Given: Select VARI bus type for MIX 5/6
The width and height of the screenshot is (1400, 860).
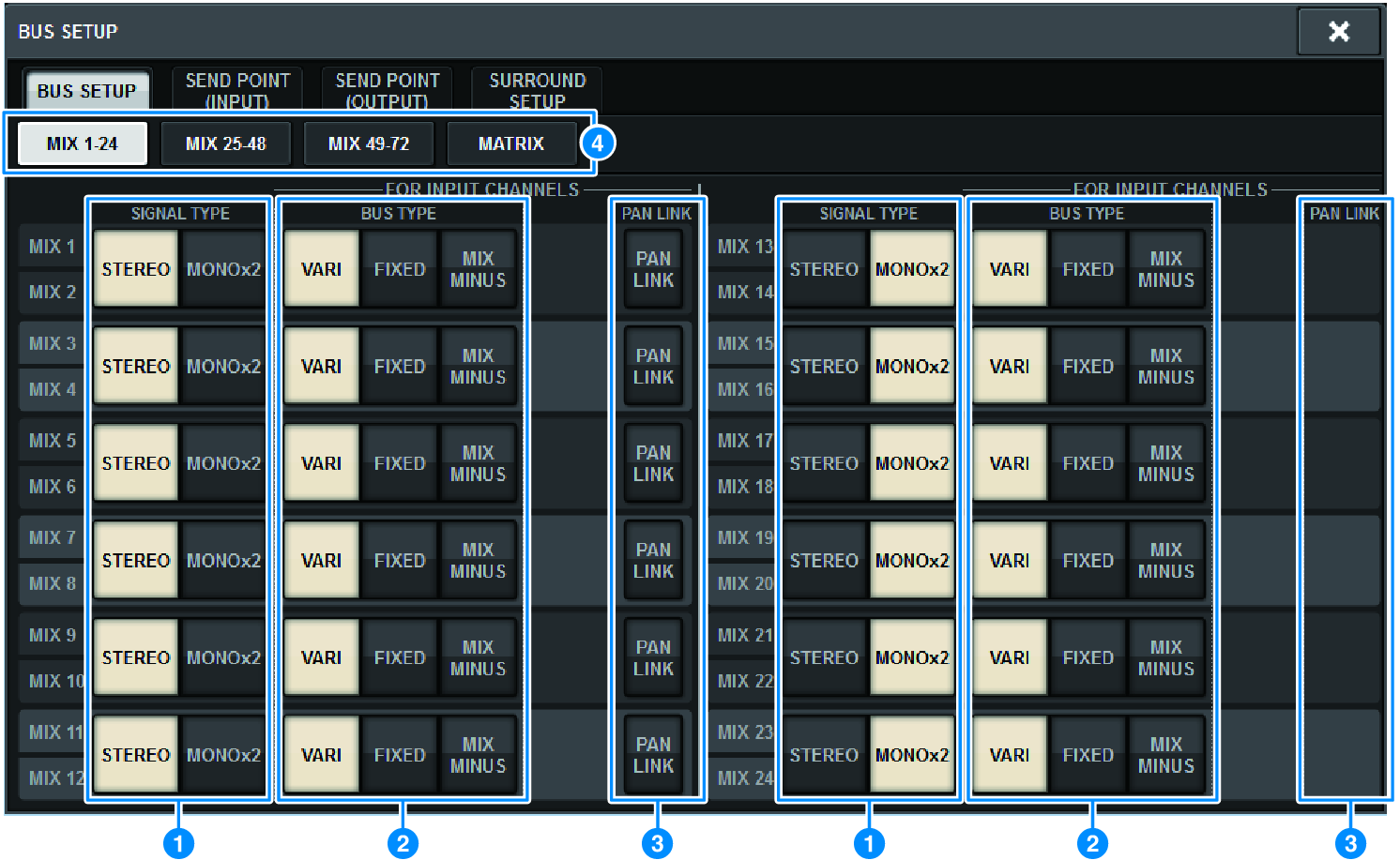Looking at the screenshot, I should pyautogui.click(x=321, y=462).
